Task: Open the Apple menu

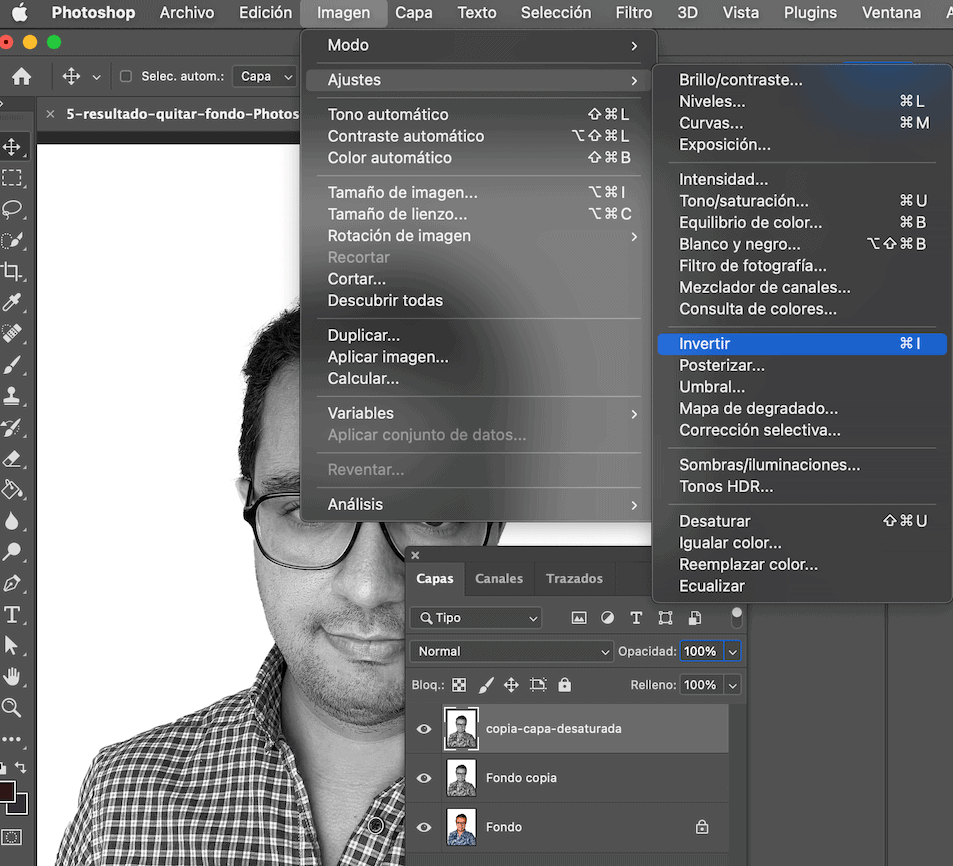Action: (x=19, y=13)
